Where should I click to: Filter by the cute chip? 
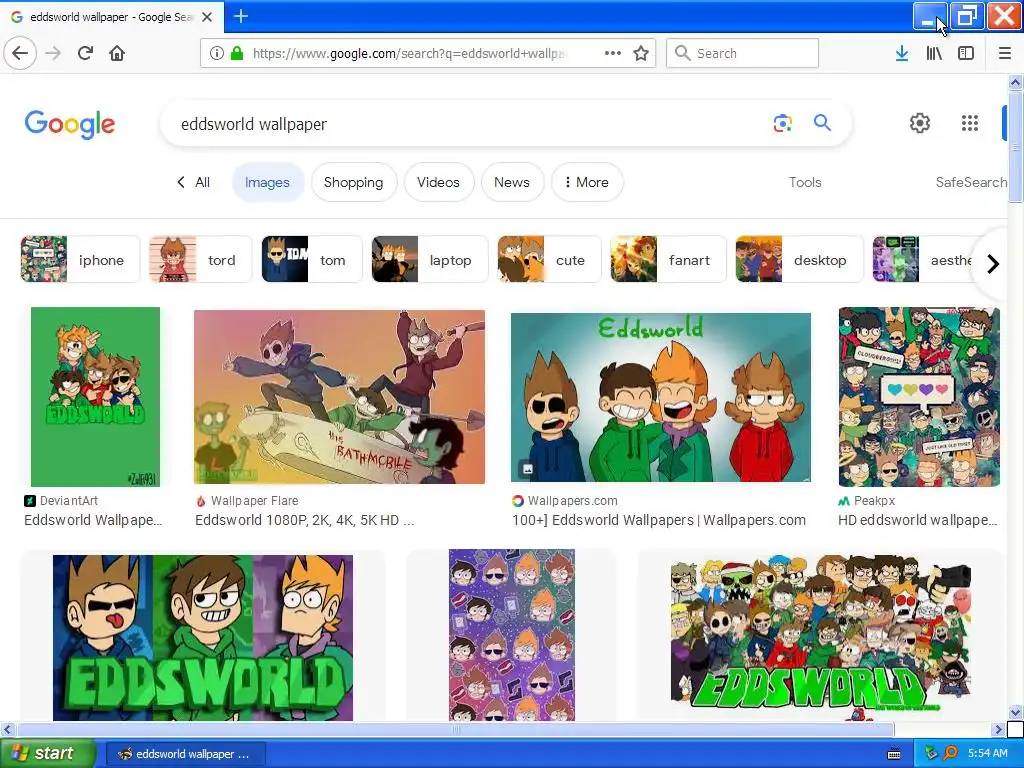click(x=549, y=259)
